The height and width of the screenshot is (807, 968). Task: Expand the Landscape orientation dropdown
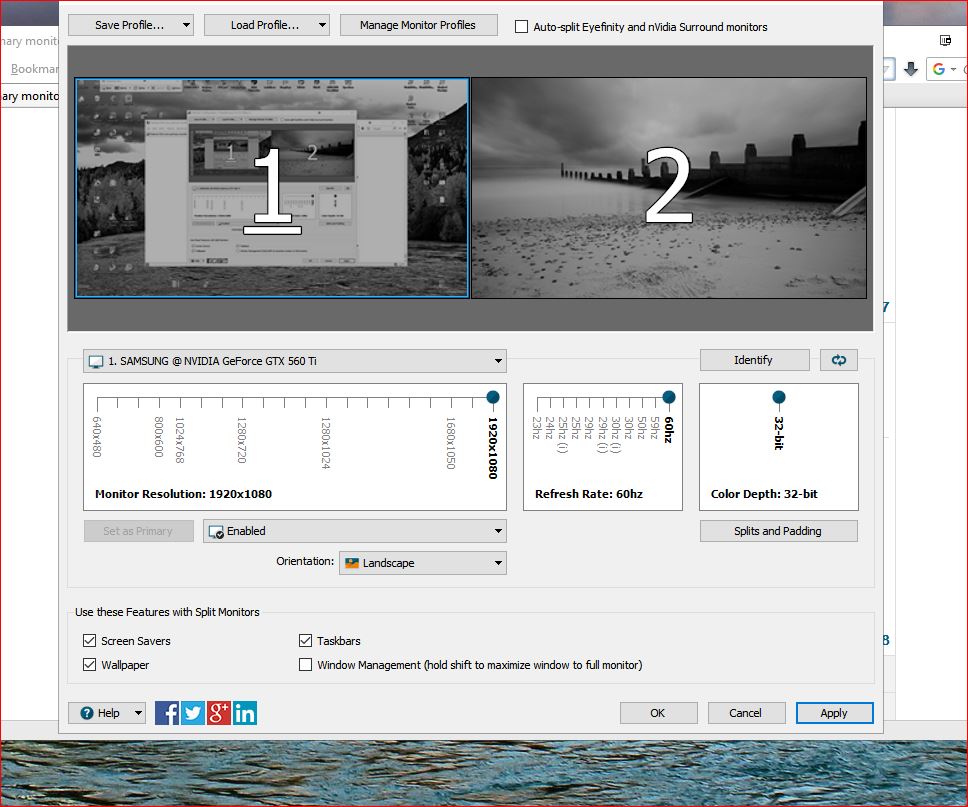click(422, 563)
